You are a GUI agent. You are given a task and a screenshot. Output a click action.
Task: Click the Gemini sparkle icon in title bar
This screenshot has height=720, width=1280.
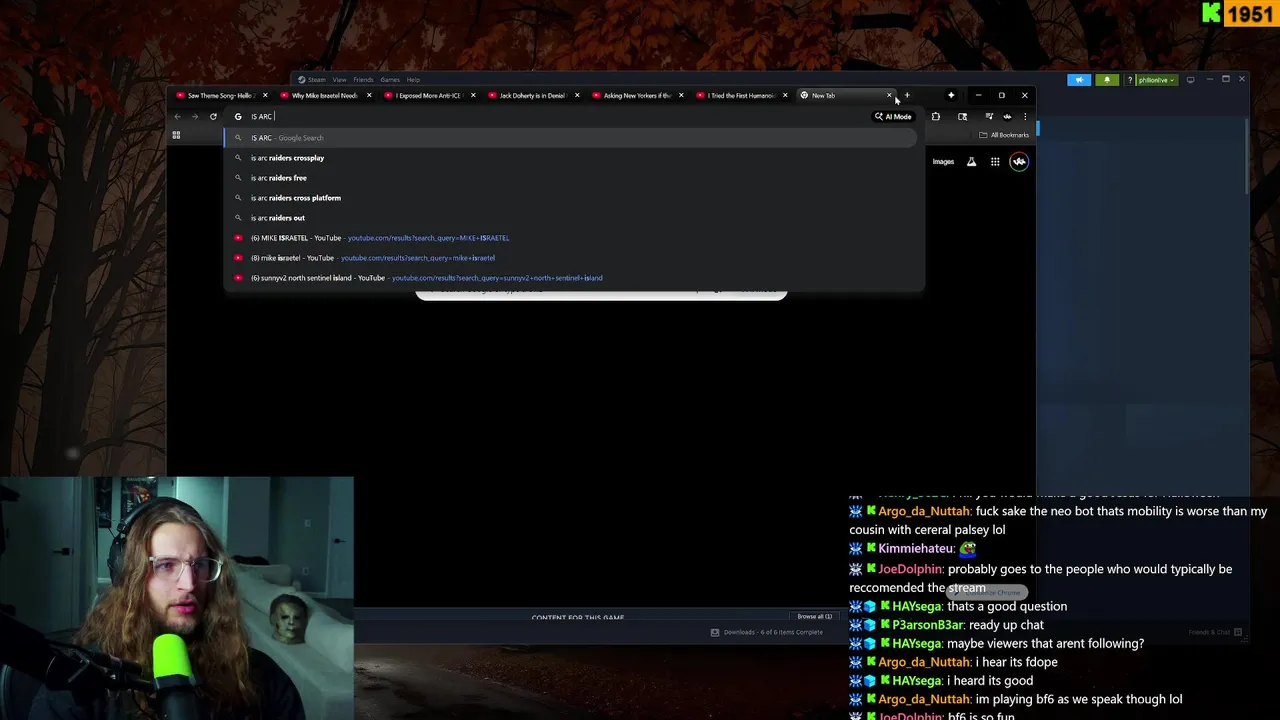coord(951,95)
